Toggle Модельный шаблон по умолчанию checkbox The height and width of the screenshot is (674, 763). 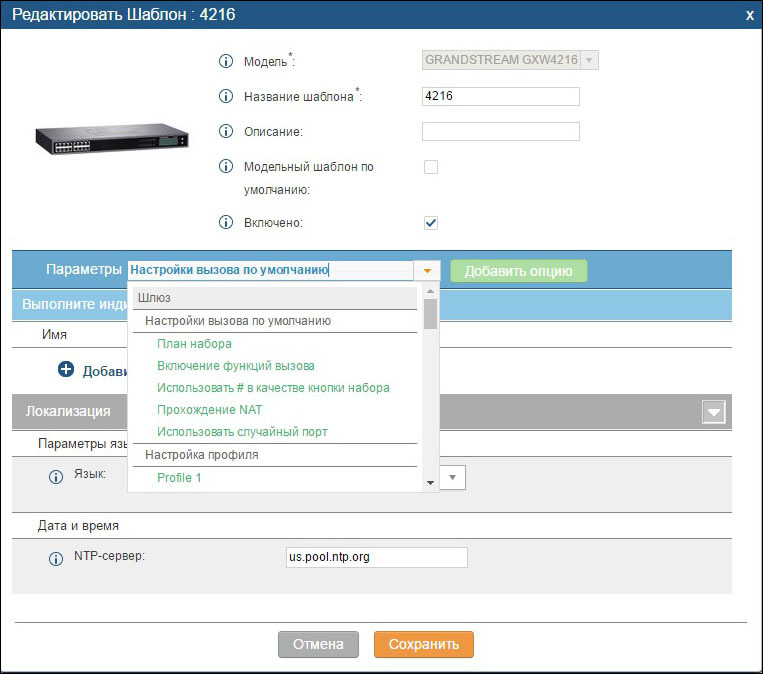pos(431,167)
